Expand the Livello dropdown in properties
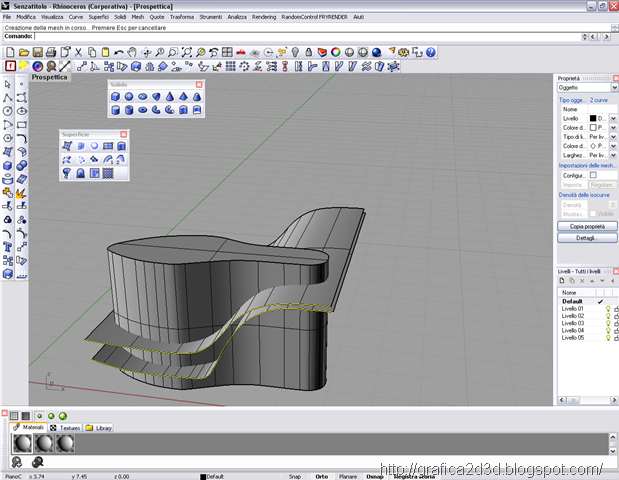This screenshot has width=619, height=480. (613, 118)
